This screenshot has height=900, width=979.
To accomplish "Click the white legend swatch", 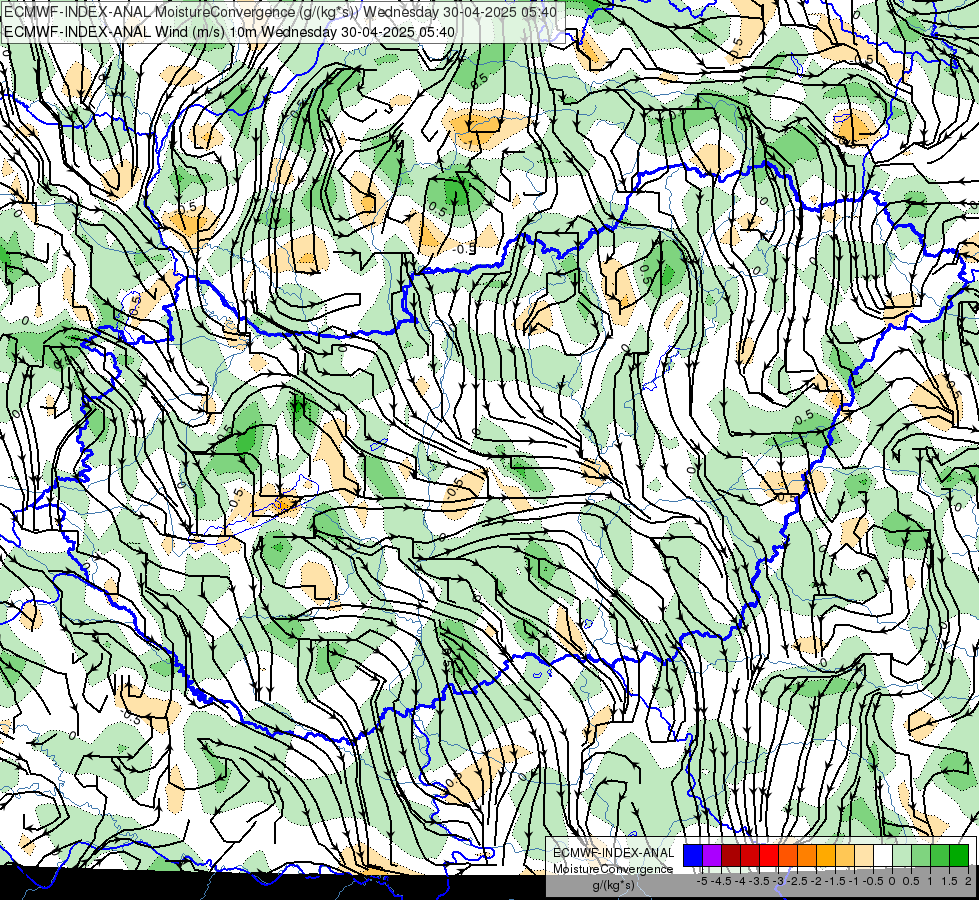I will (883, 855).
